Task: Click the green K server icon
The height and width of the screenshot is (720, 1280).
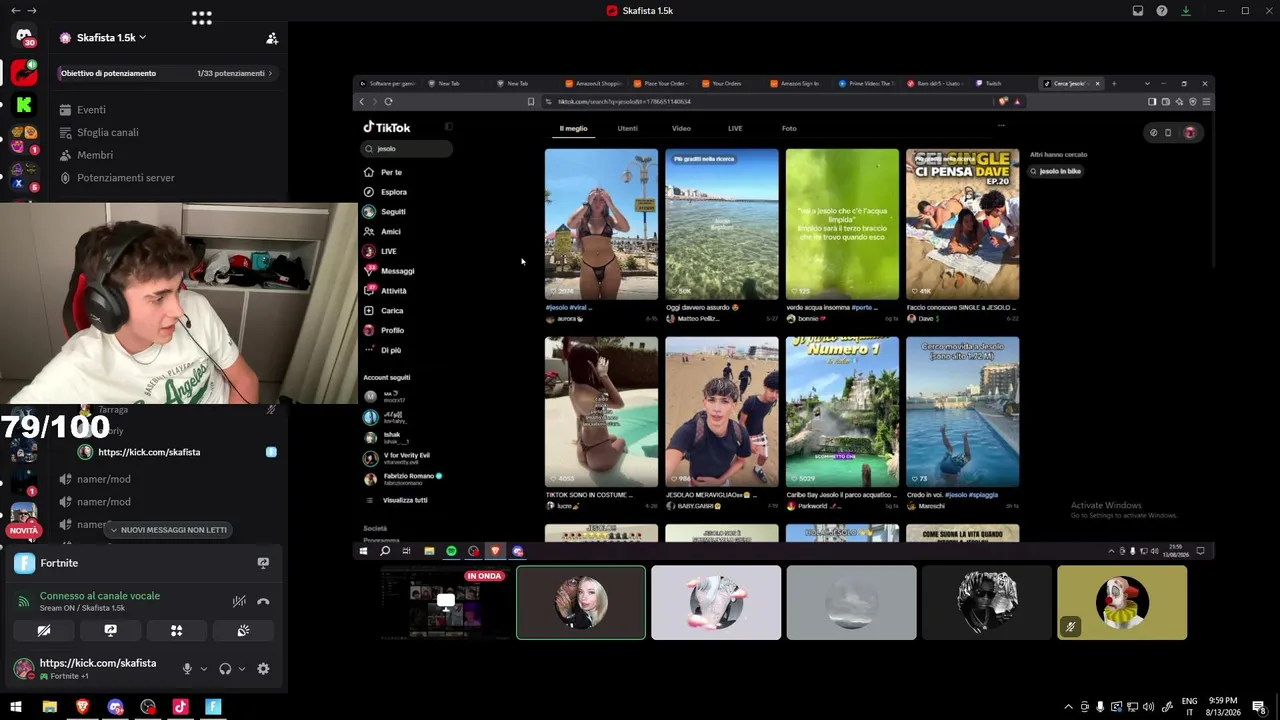Action: click(24, 104)
